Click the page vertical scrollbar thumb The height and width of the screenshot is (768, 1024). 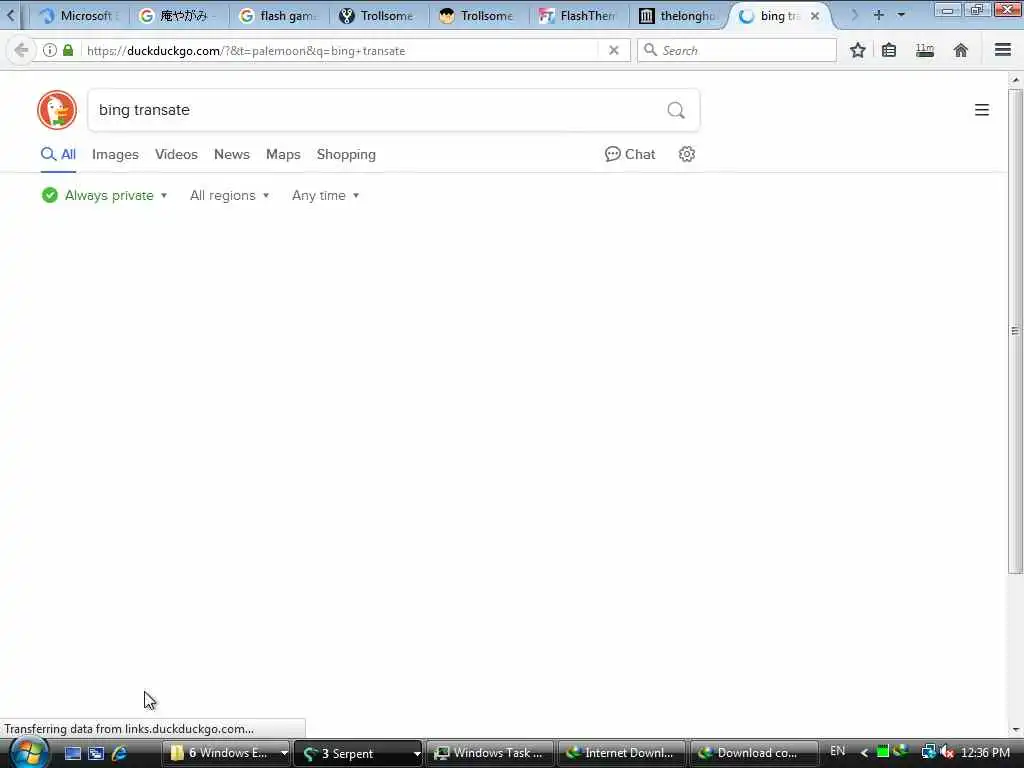[1015, 331]
